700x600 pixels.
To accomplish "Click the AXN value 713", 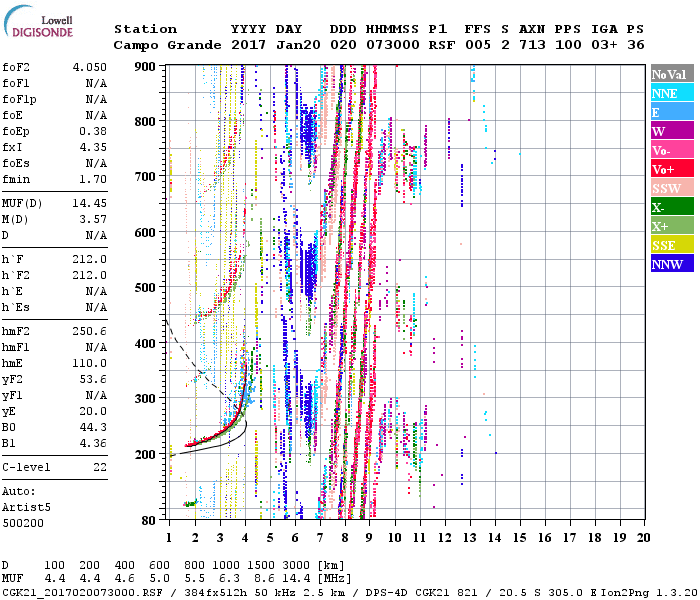I will point(532,45).
